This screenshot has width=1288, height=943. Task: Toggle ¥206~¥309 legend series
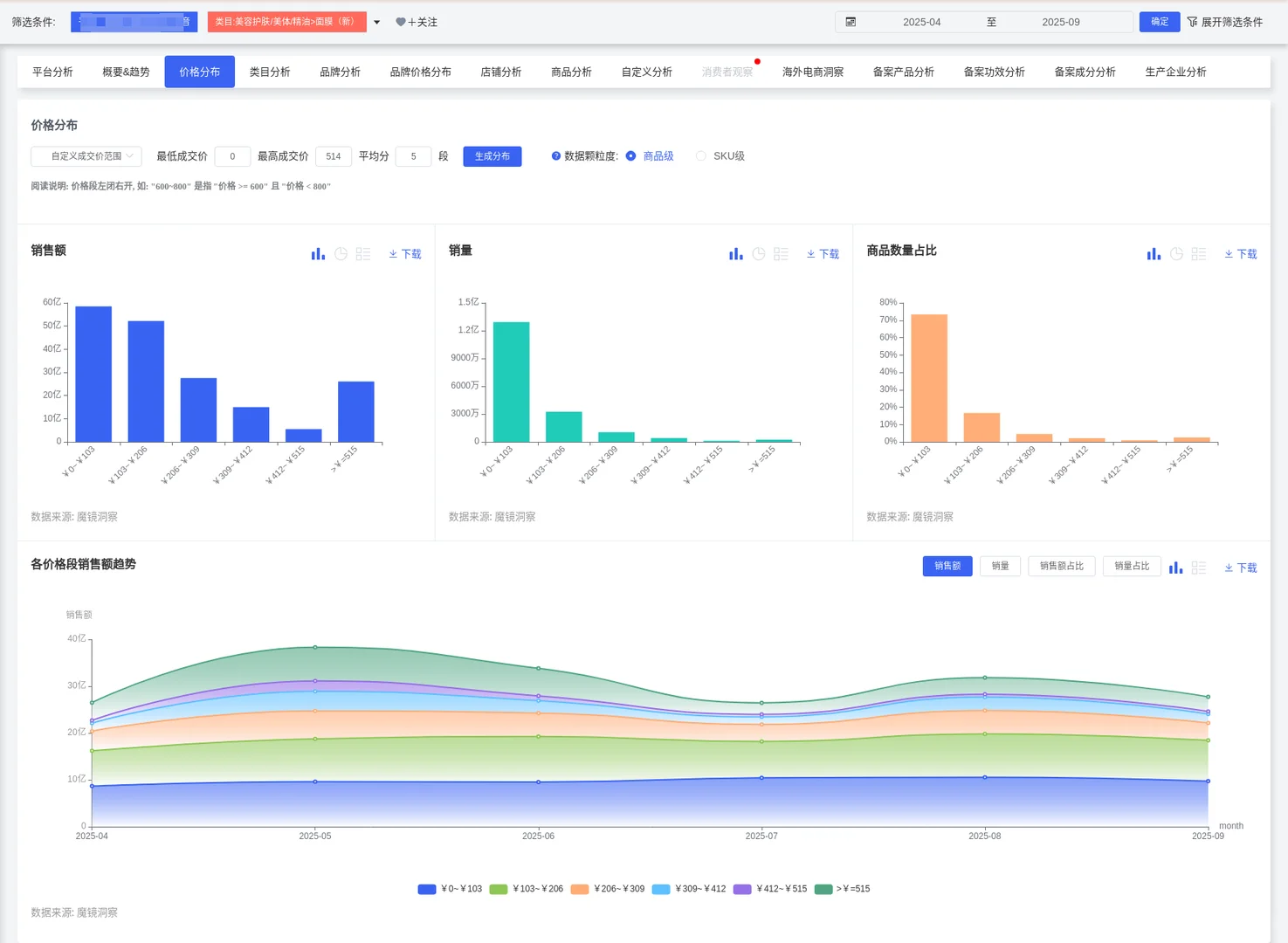[607, 889]
